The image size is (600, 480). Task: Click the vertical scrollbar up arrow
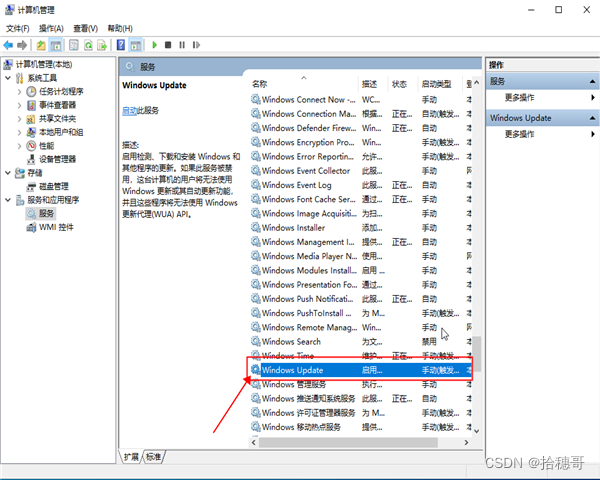pos(476,82)
